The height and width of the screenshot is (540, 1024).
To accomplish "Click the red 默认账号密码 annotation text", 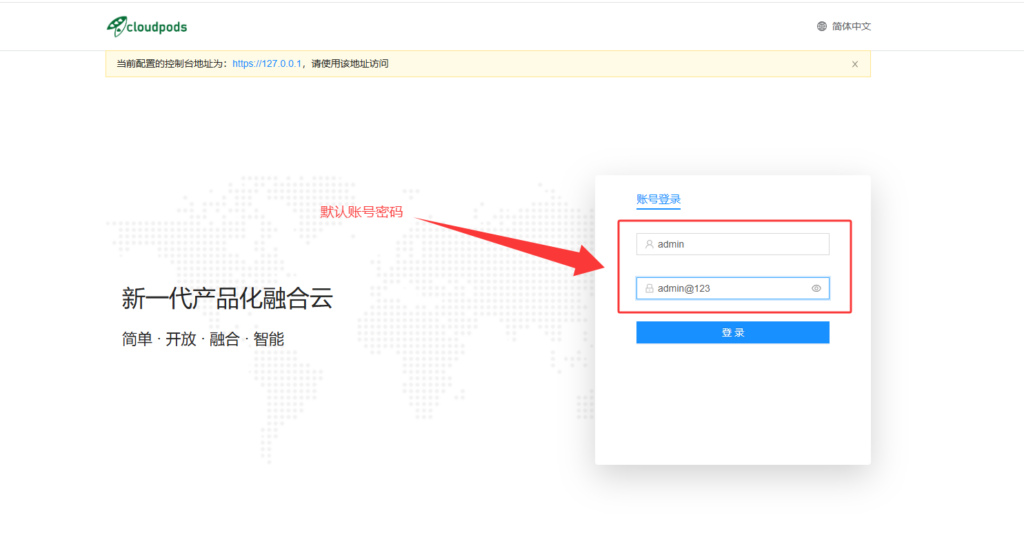I will coord(361,212).
